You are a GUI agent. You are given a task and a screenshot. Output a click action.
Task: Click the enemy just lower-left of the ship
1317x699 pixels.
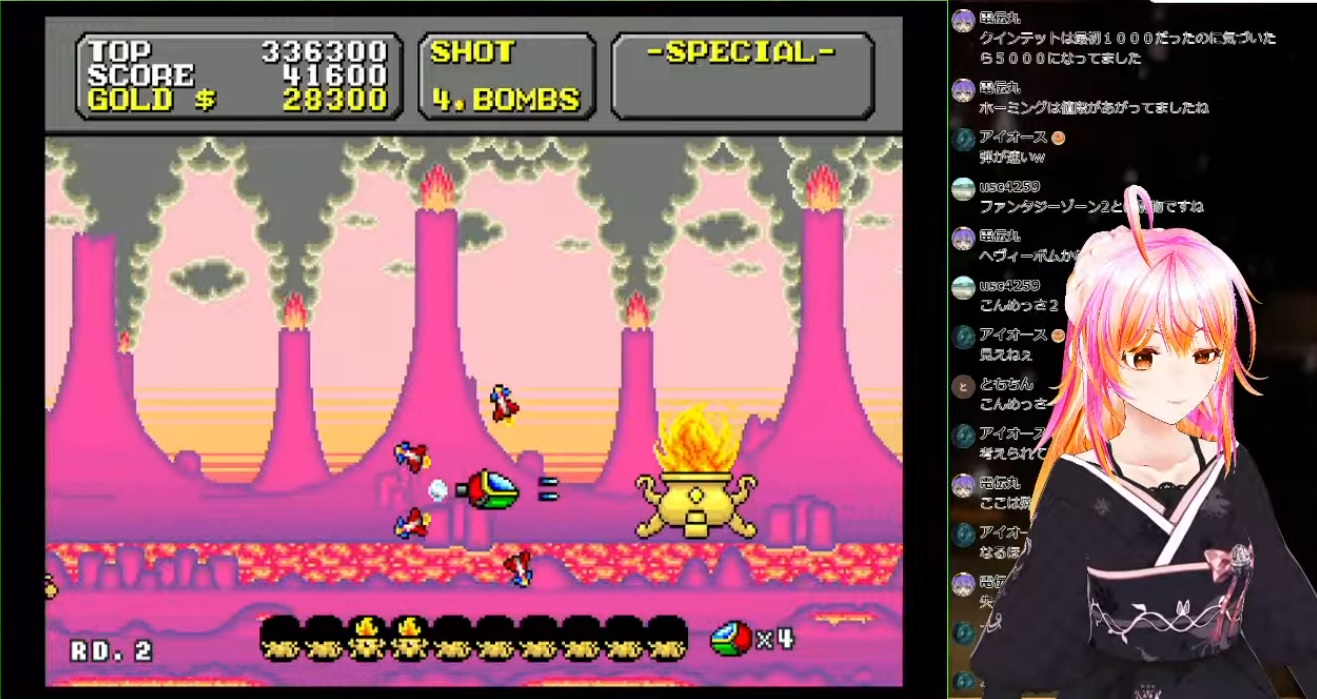(x=412, y=523)
